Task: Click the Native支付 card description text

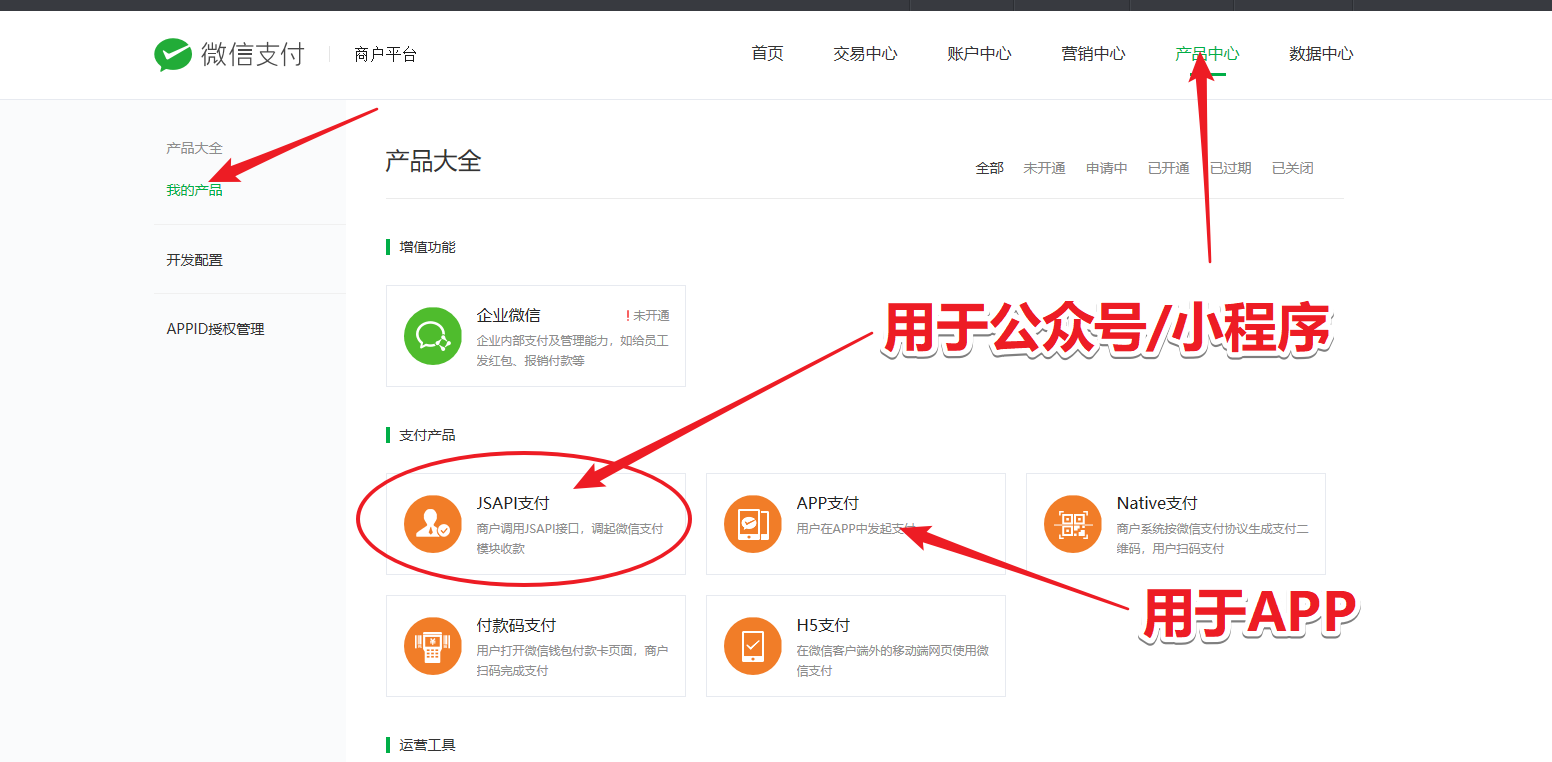Action: tap(1212, 538)
